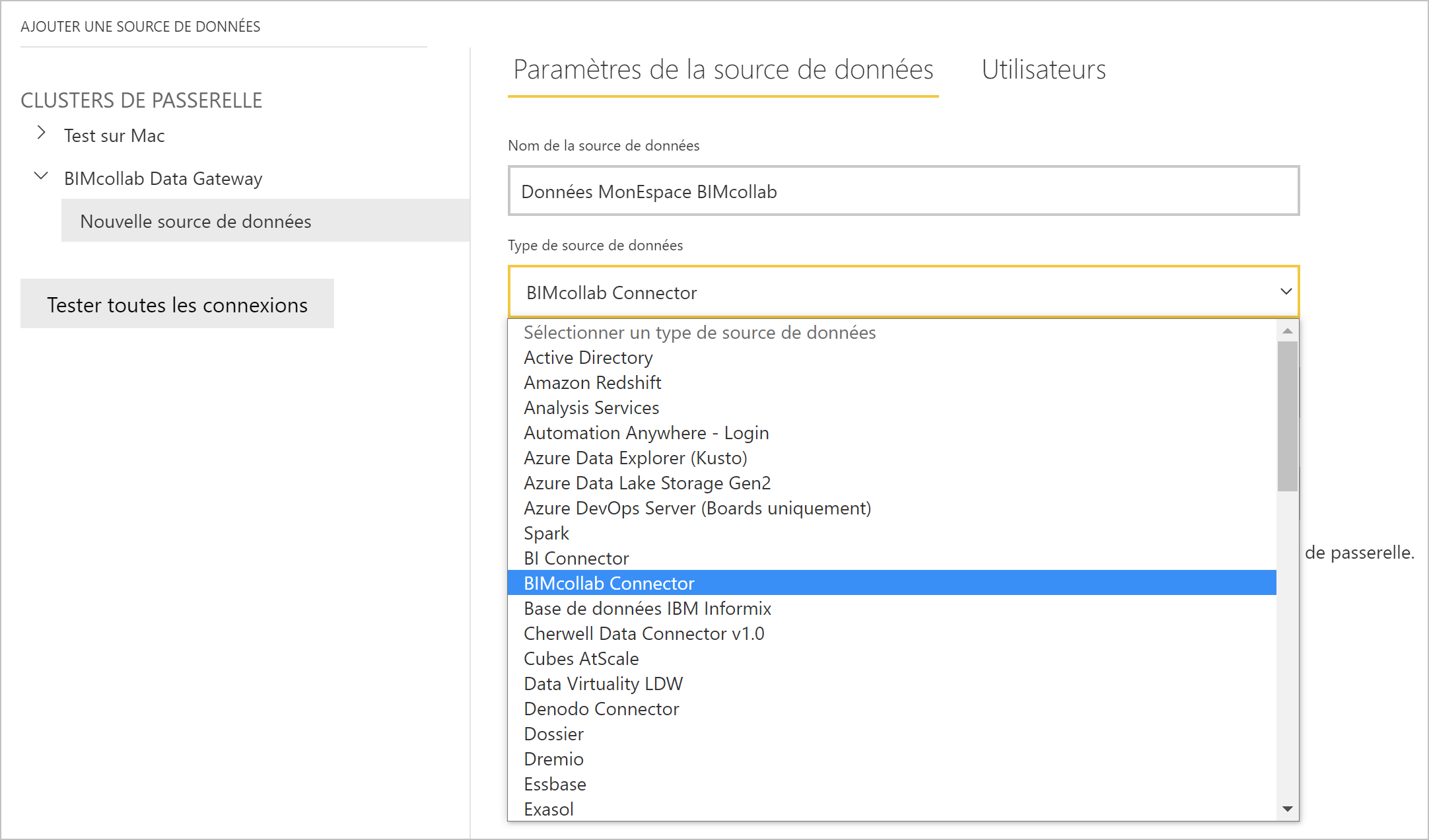Choose Azure Data Explorer (Kusto) option
1429x840 pixels.
click(891, 458)
